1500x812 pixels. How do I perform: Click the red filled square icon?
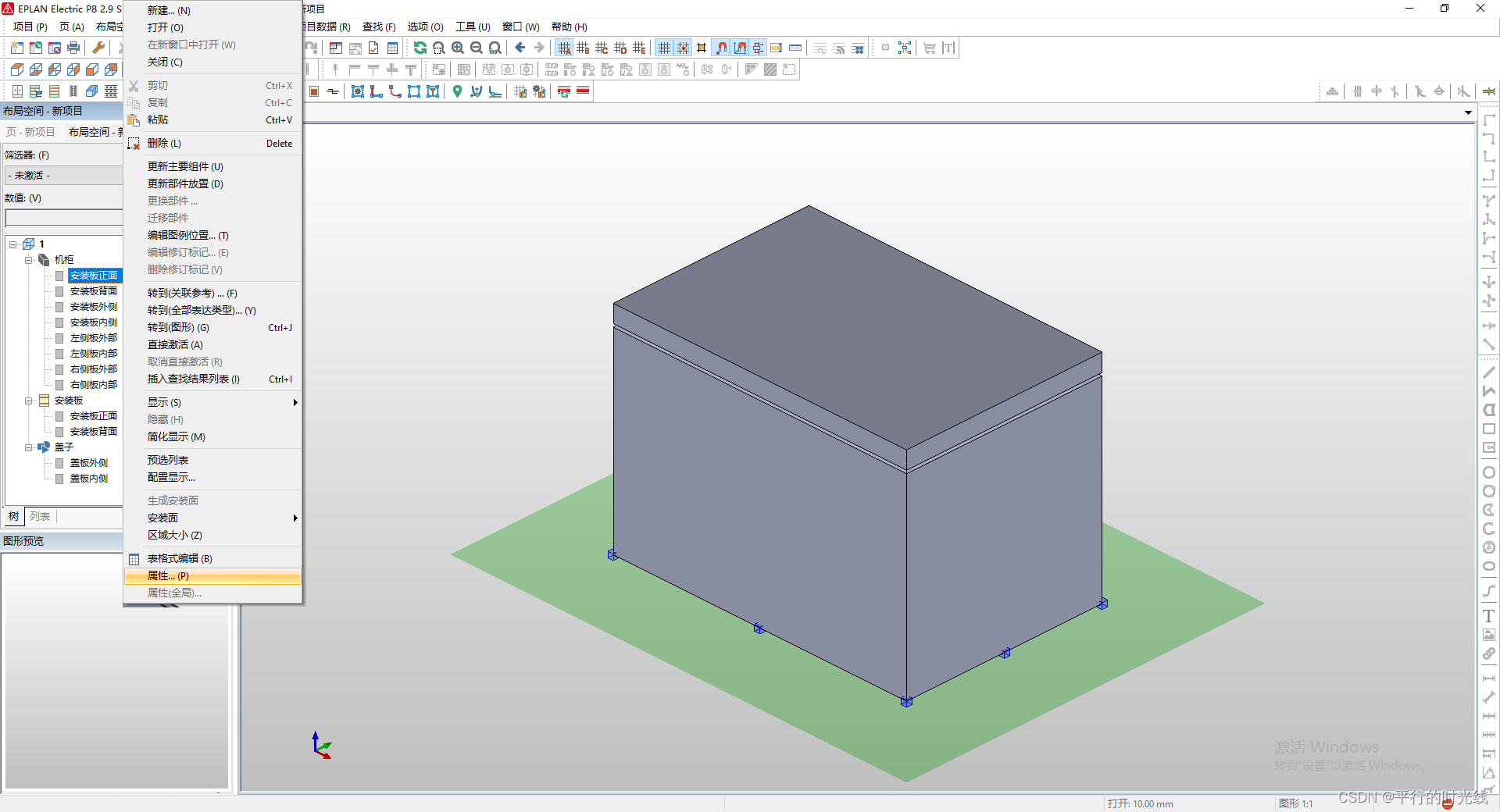click(314, 91)
